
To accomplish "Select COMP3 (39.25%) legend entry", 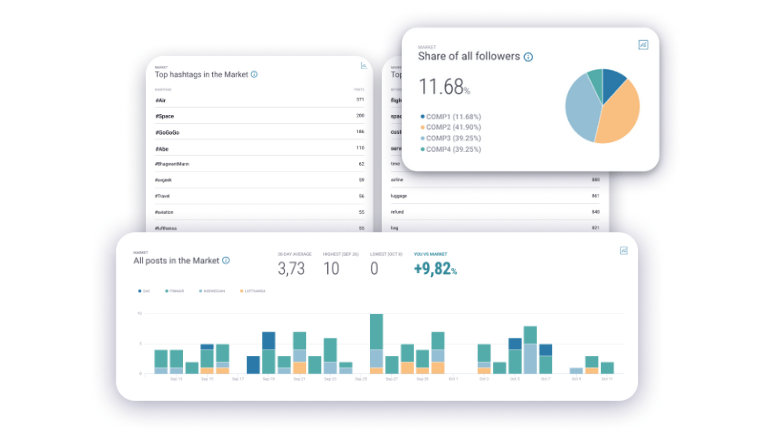I will (452, 138).
